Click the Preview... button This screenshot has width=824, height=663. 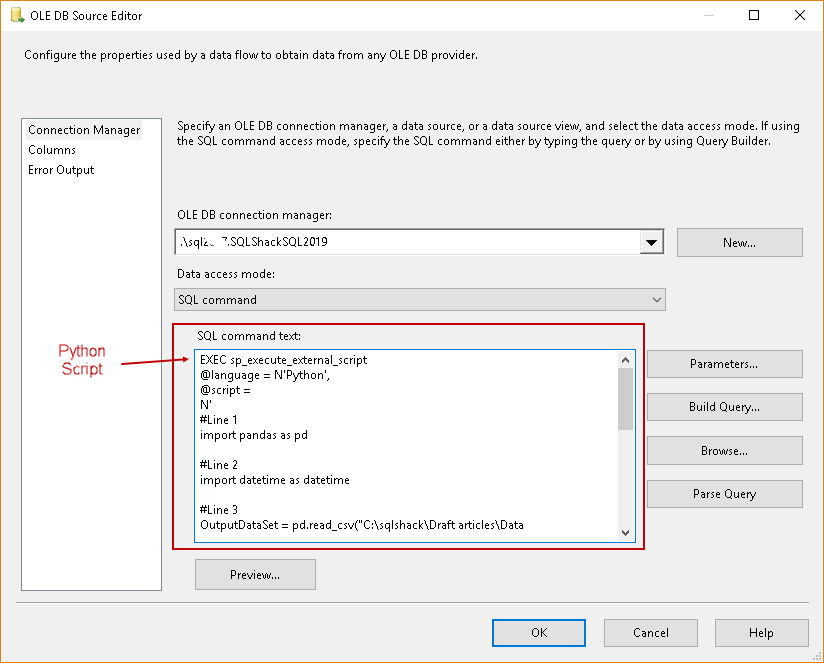point(255,575)
